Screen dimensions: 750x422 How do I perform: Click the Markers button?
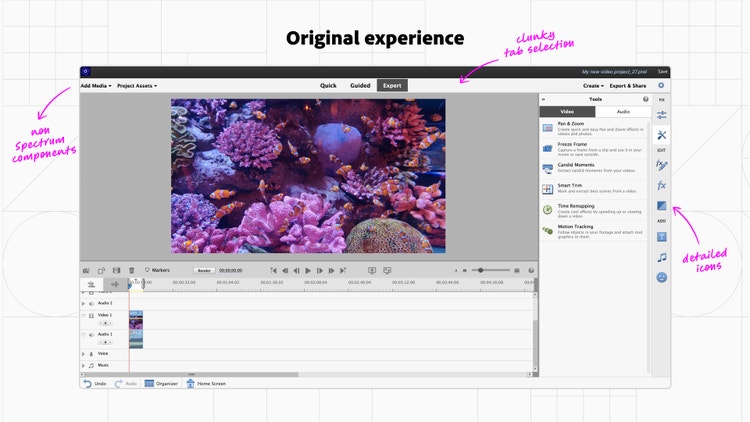point(157,270)
